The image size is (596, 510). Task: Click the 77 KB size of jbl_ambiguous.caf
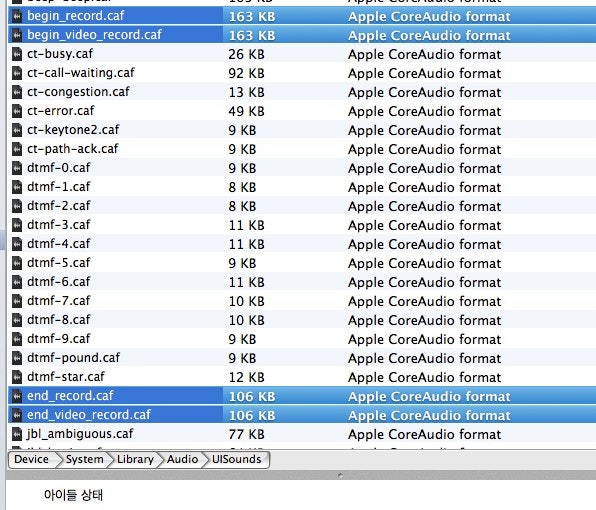(246, 434)
